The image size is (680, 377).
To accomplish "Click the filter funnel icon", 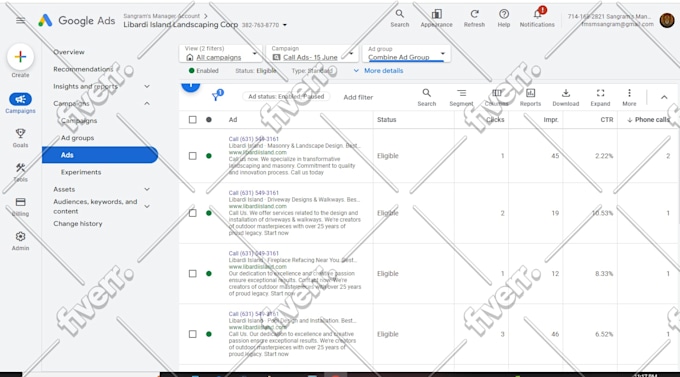I will [x=216, y=96].
